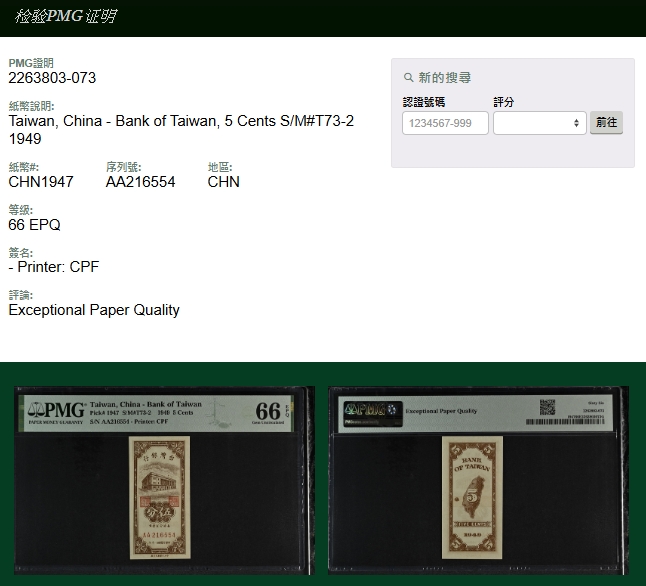The image size is (646, 586).
Task: Open the back banknote slab image
Action: click(x=478, y=480)
